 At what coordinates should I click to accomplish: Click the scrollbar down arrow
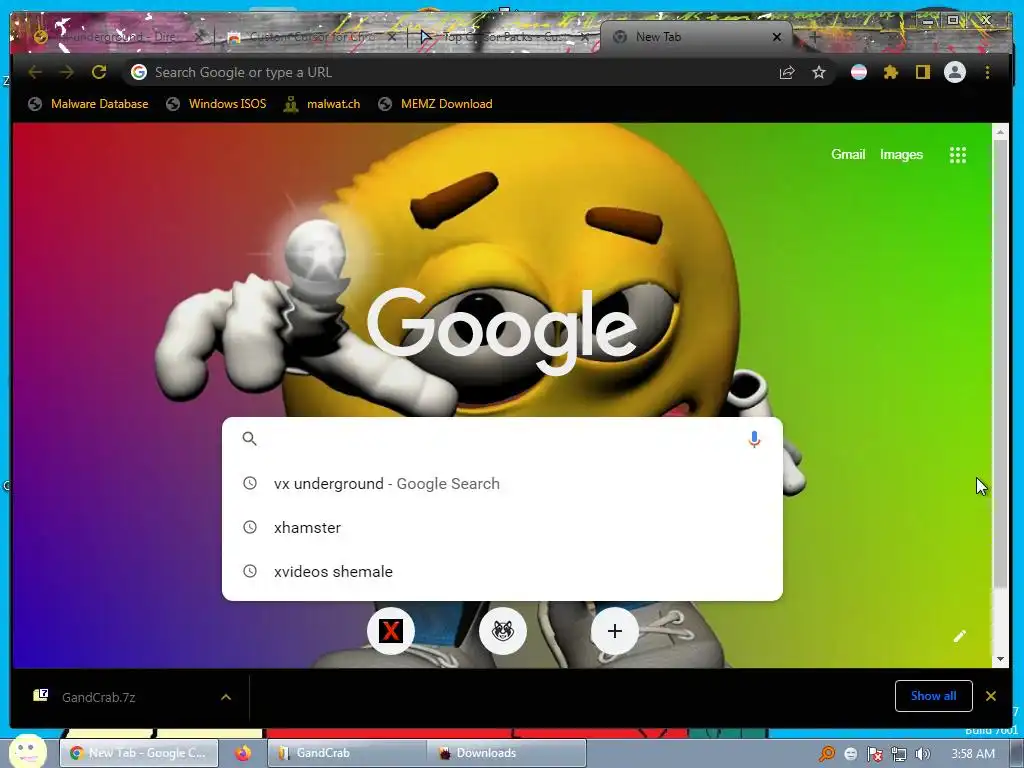[x=1000, y=660]
